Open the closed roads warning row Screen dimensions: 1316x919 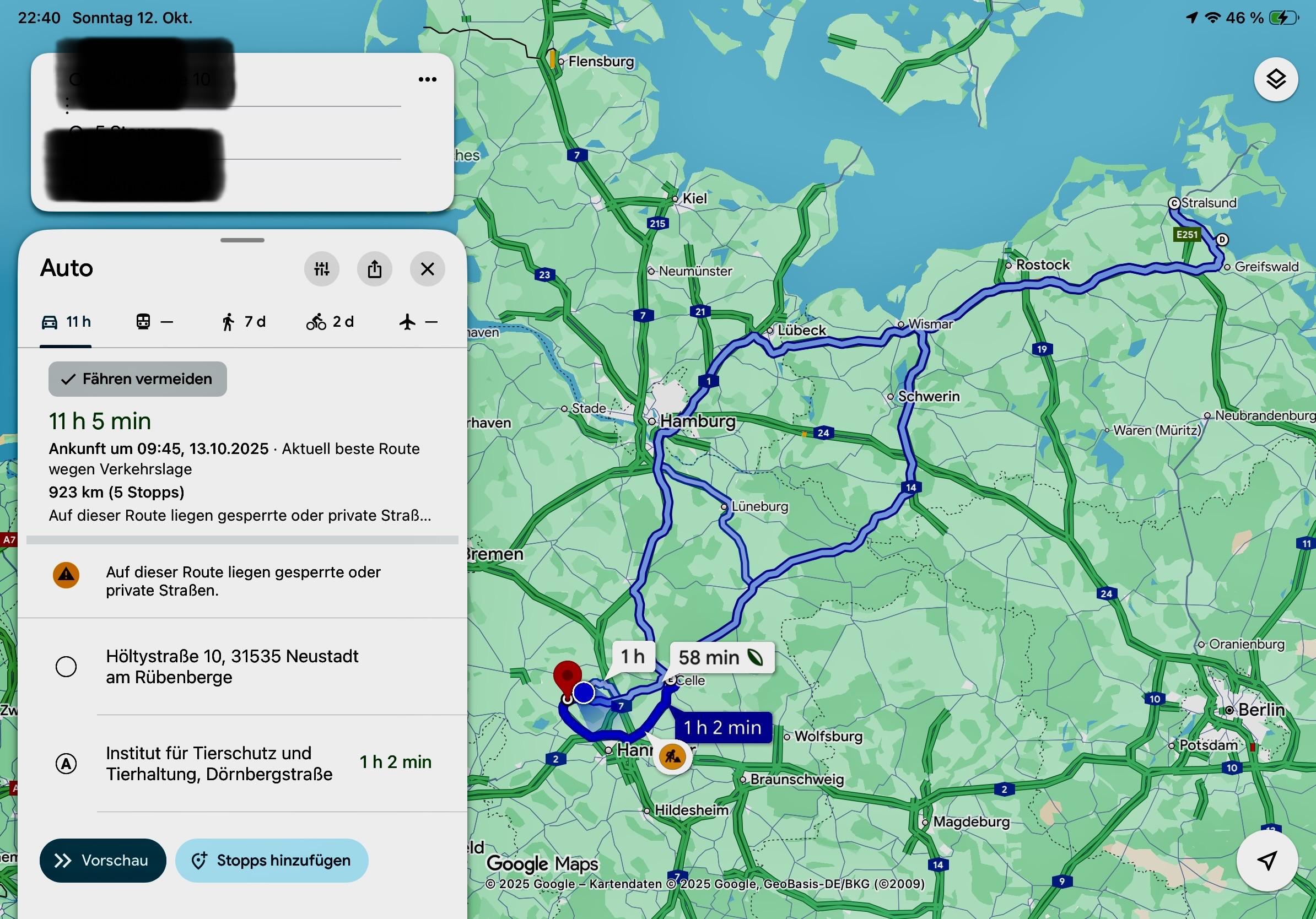[243, 581]
